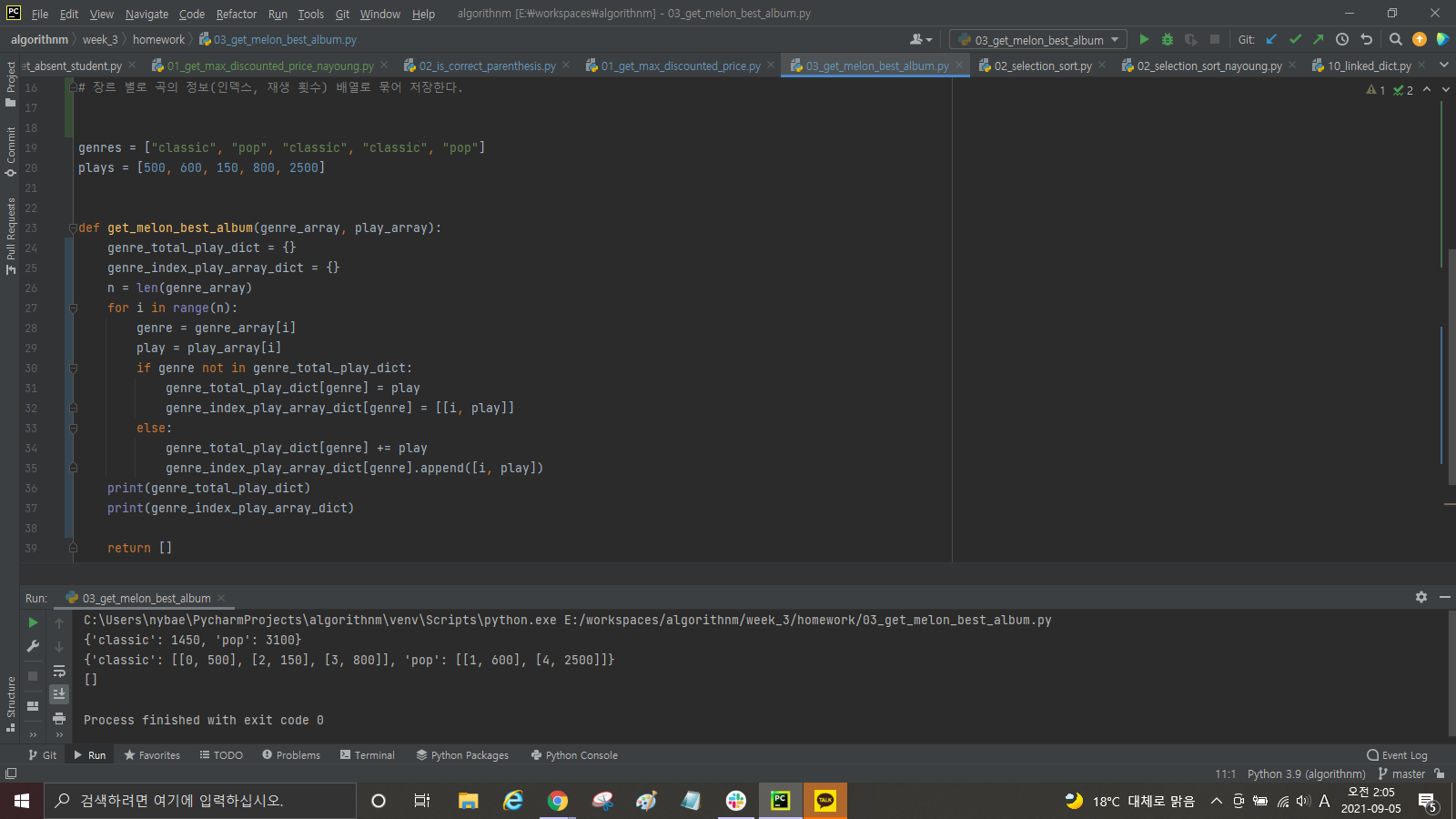Screen dimensions: 1456x819
Task: Toggle tool window bars icon at bottom-left
Action: click(x=11, y=773)
